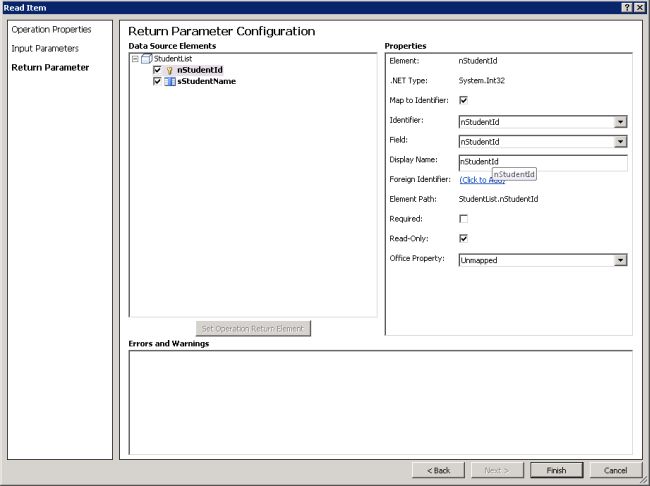The height and width of the screenshot is (486, 650).
Task: Click Set Operation Return Element button
Action: coord(253,328)
